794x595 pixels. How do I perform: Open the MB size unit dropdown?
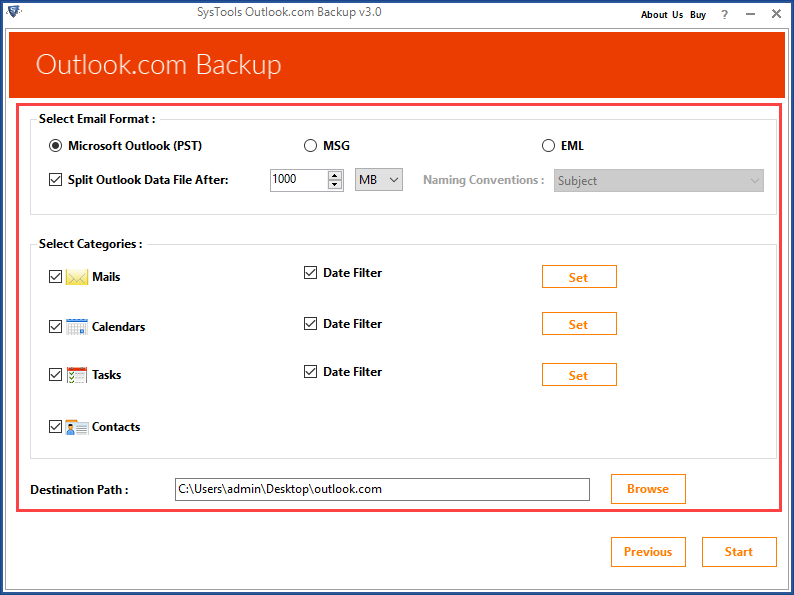click(x=379, y=180)
